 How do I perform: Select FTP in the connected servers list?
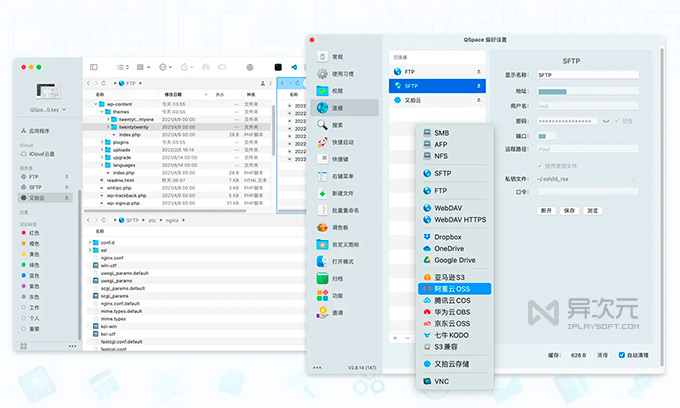coord(437,72)
